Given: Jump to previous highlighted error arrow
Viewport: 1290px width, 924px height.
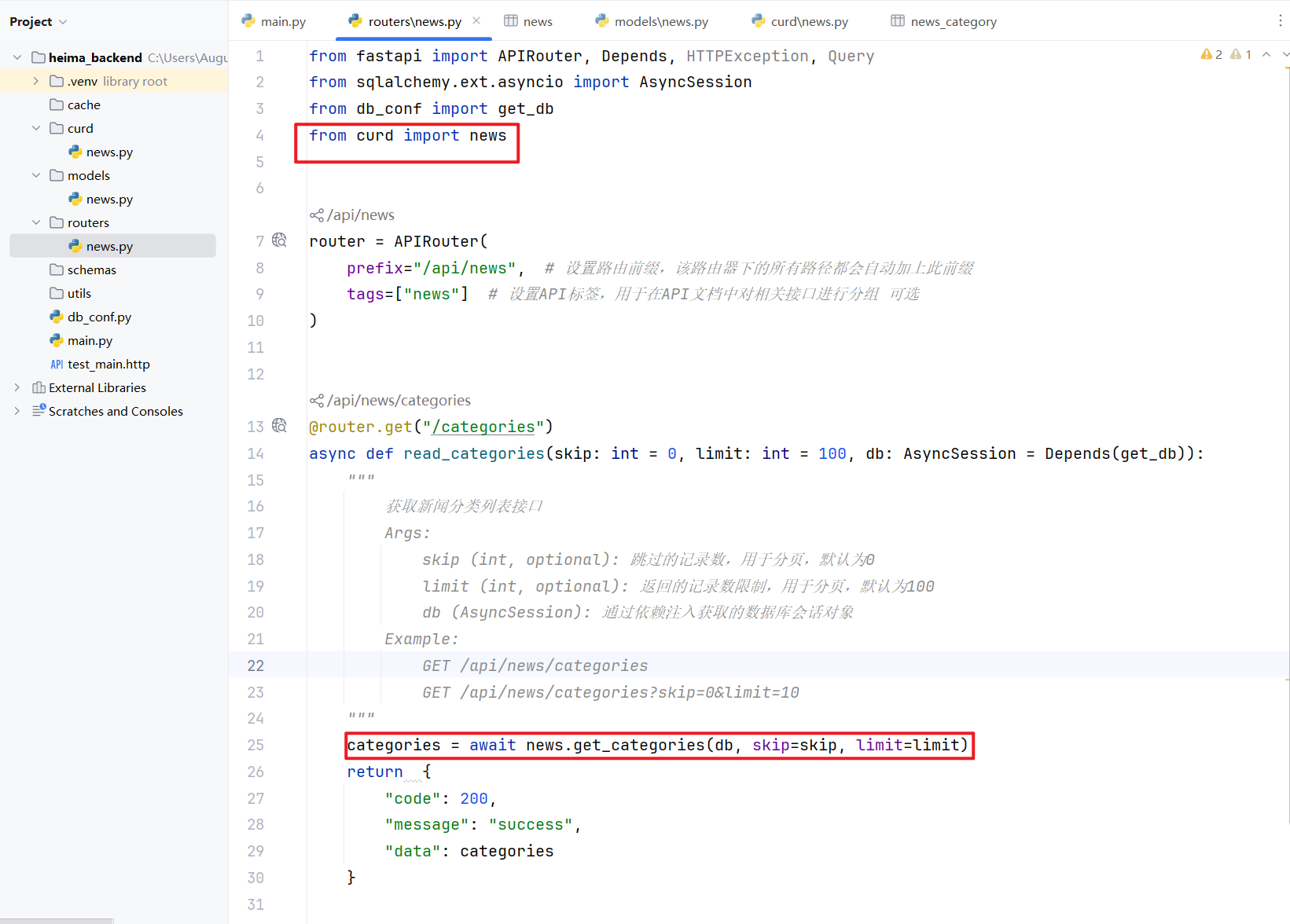Looking at the screenshot, I should point(1266,54).
